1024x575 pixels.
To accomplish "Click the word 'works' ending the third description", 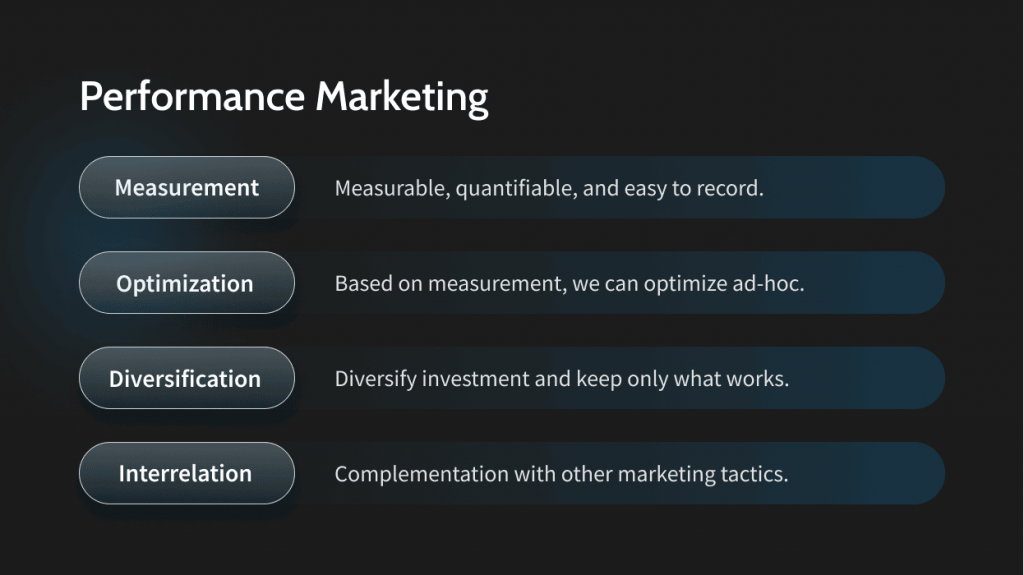I will click(x=761, y=379).
